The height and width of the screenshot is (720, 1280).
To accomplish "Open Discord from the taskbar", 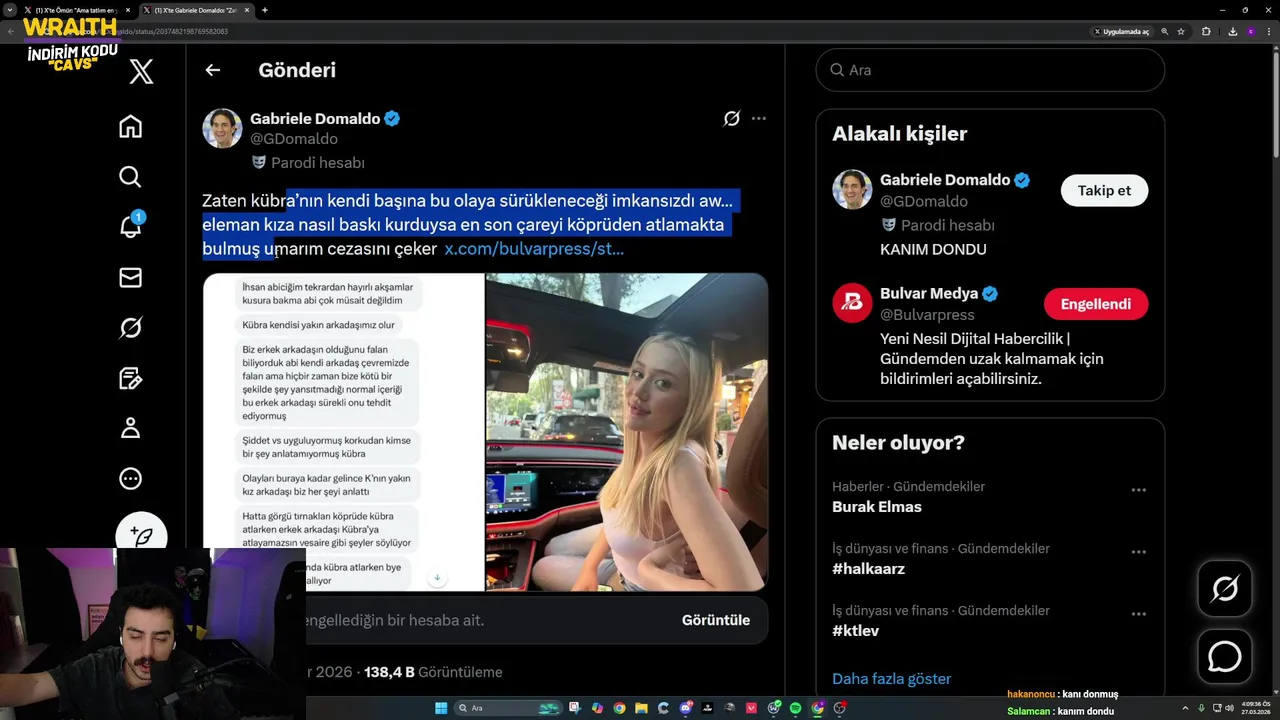I will 685,708.
